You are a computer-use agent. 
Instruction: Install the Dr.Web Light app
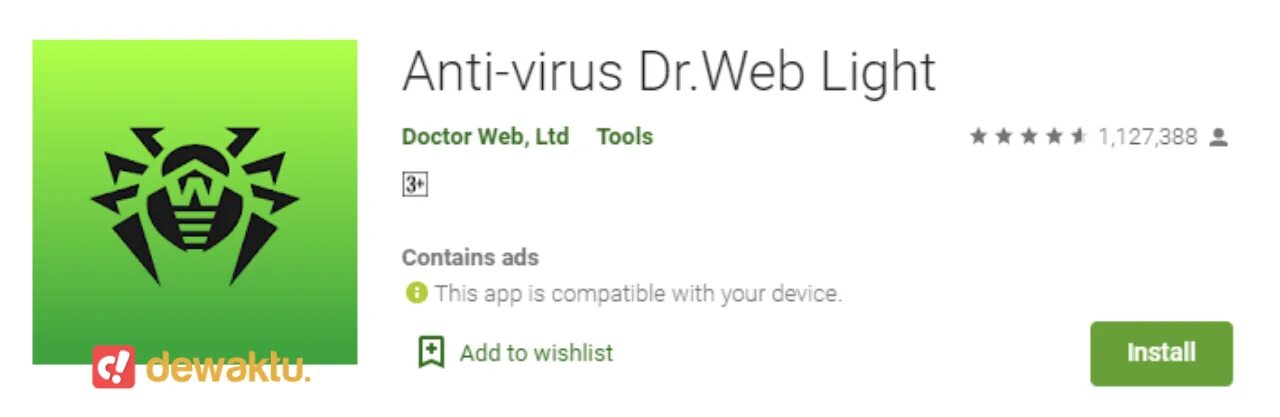point(1161,353)
